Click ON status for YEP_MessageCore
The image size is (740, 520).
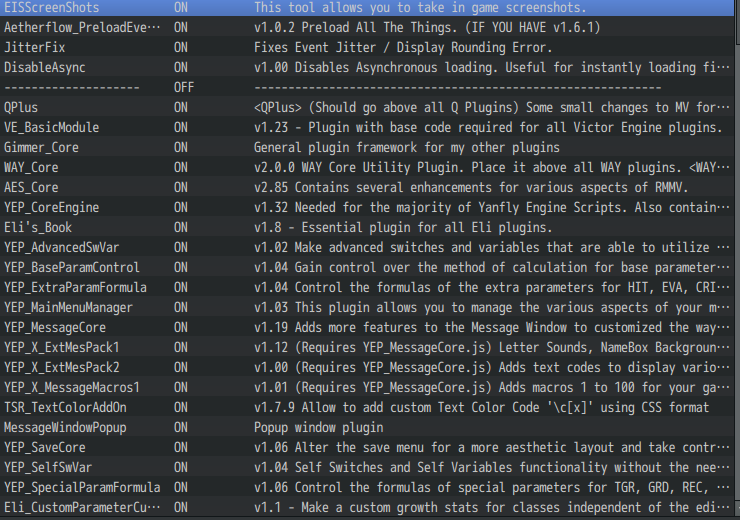180,327
